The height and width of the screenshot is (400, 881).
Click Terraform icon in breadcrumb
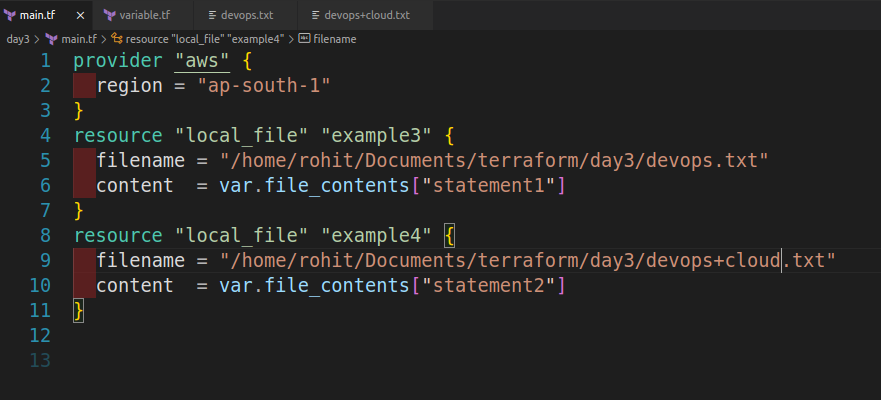[51, 39]
